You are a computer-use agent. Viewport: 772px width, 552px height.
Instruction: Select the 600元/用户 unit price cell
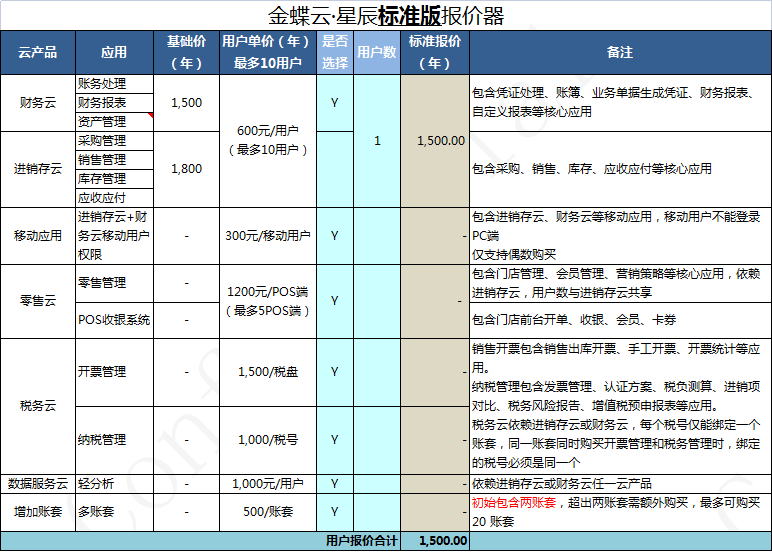click(268, 141)
